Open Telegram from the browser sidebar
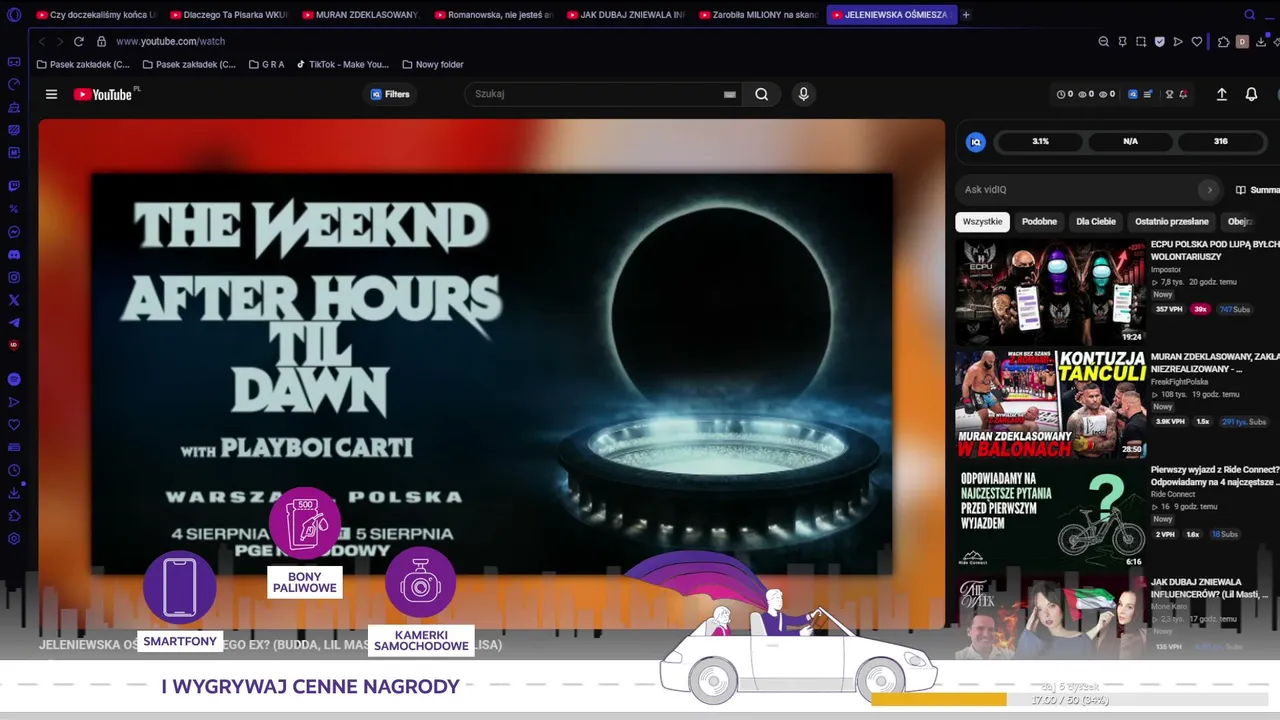The width and height of the screenshot is (1280, 720). (x=14, y=323)
